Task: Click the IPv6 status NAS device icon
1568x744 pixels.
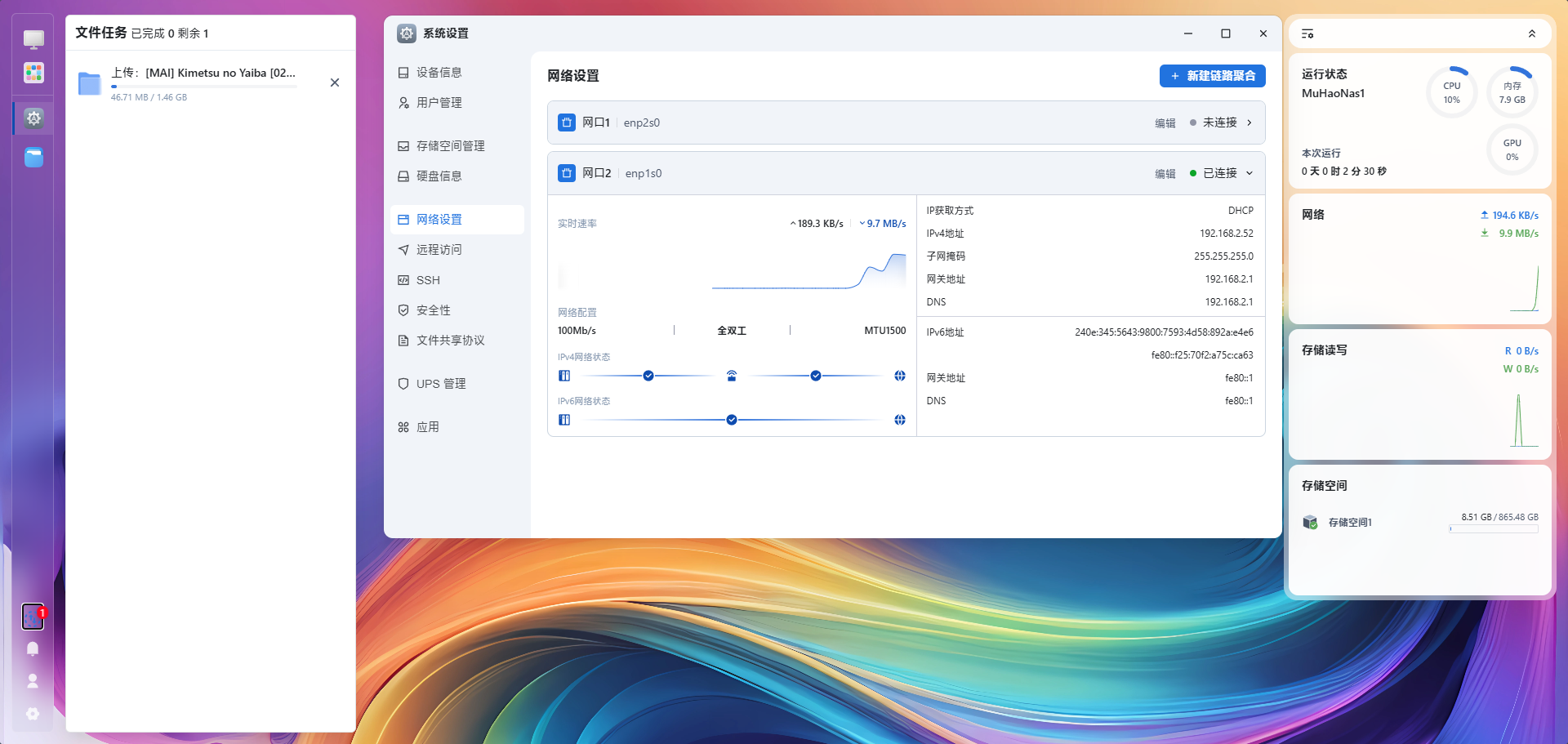Action: click(x=564, y=420)
